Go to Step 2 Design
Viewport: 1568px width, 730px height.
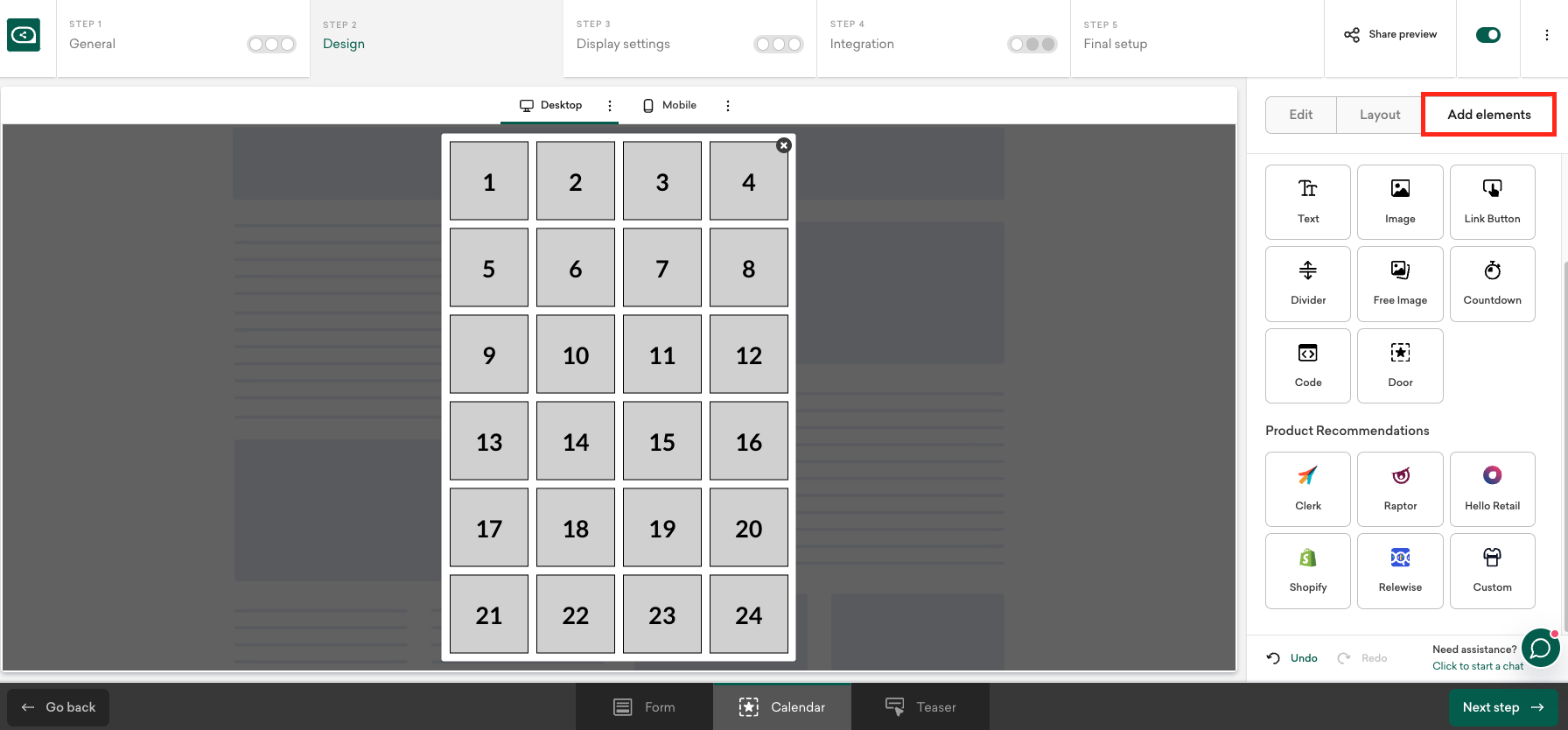pyautogui.click(x=437, y=39)
